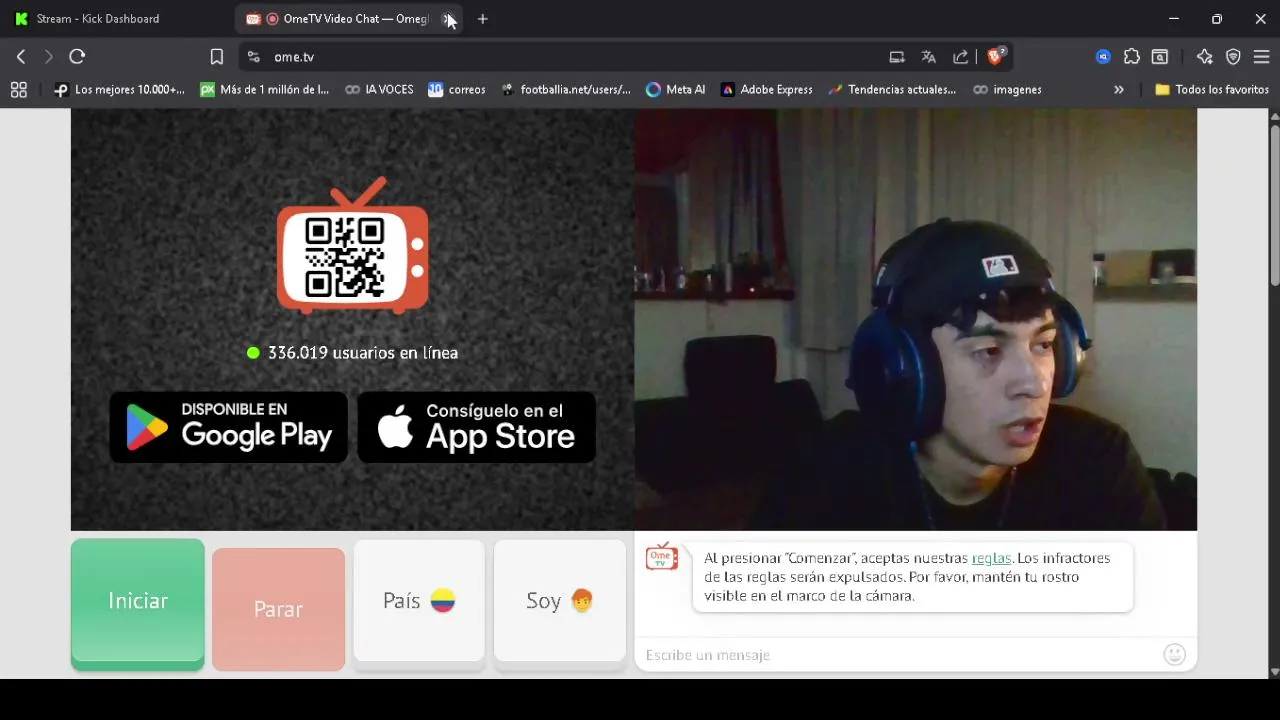Click the OmeTV avatar beside rules message
The width and height of the screenshot is (1280, 720).
pos(662,557)
